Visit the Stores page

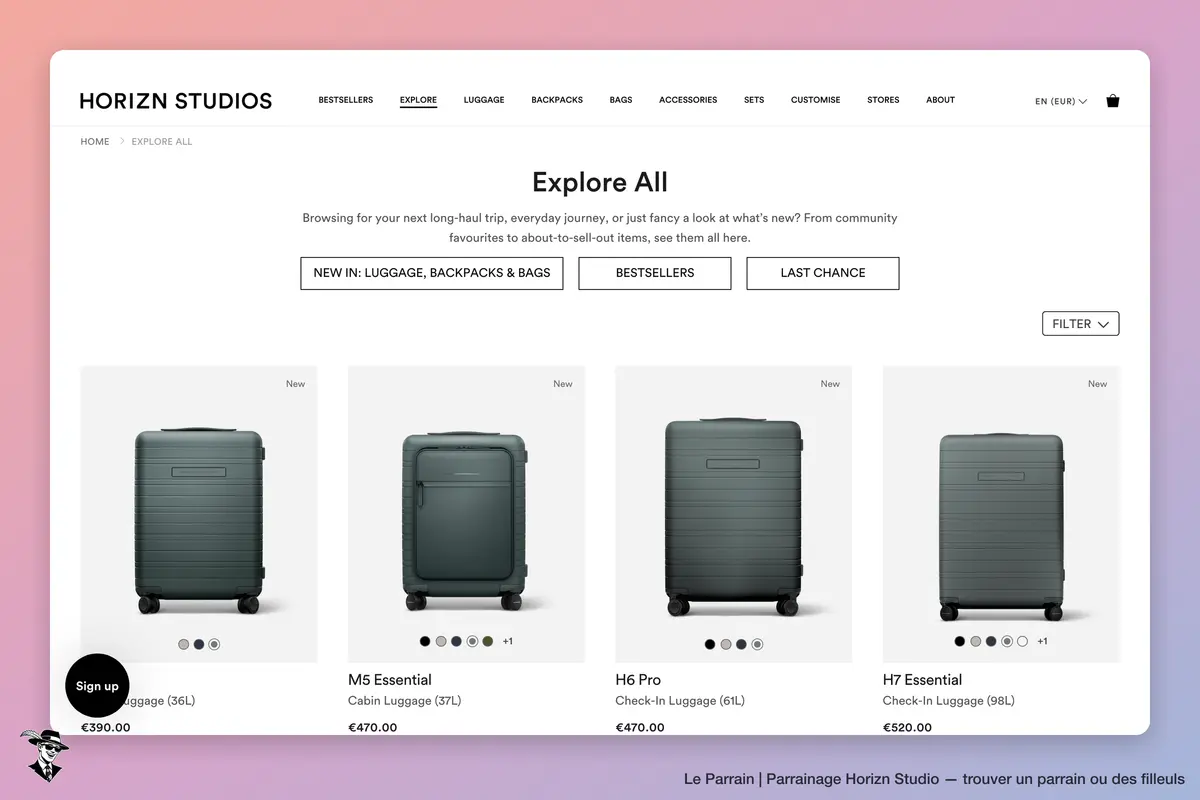[x=883, y=100]
